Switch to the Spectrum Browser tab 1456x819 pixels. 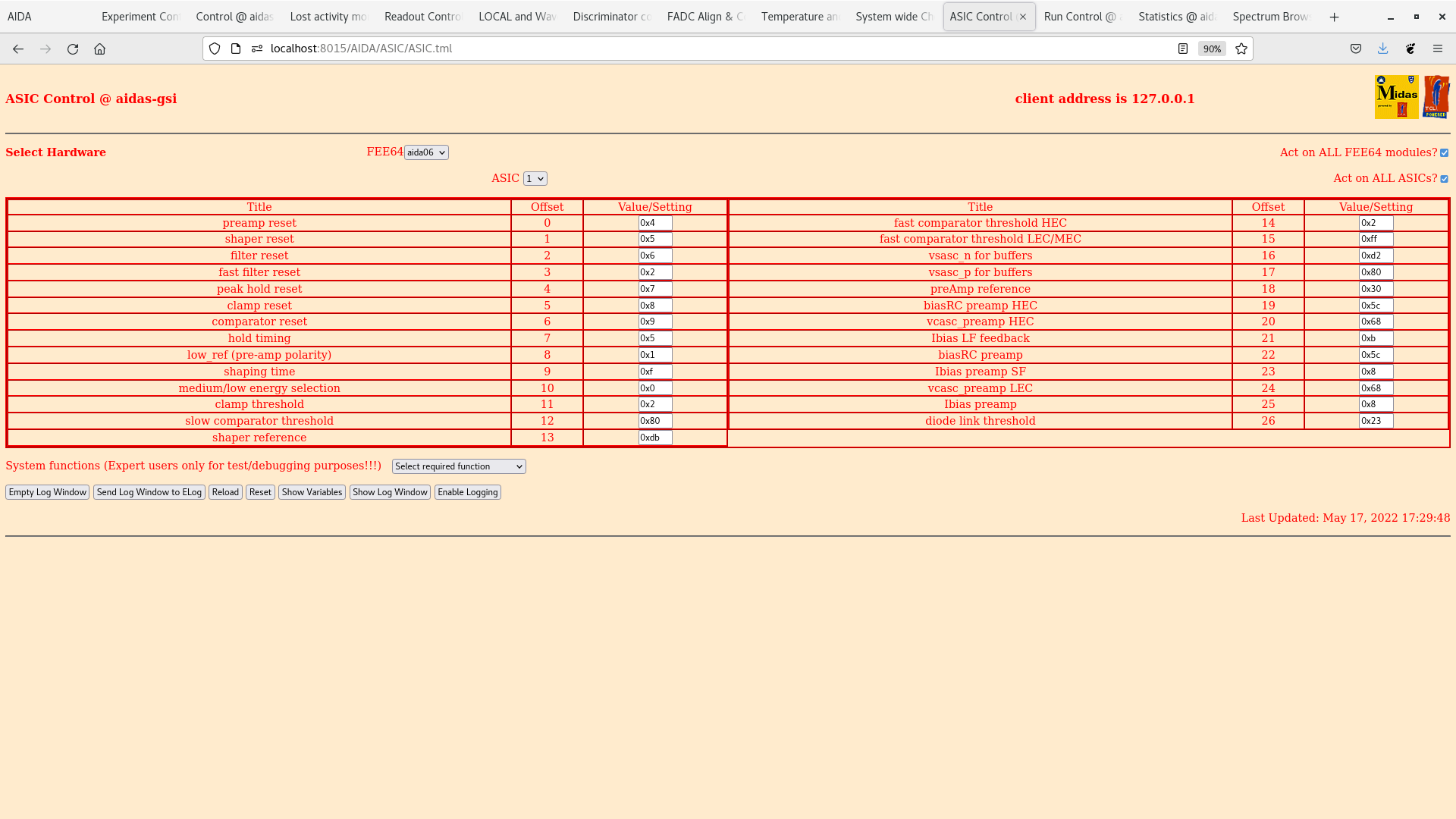(x=1270, y=17)
